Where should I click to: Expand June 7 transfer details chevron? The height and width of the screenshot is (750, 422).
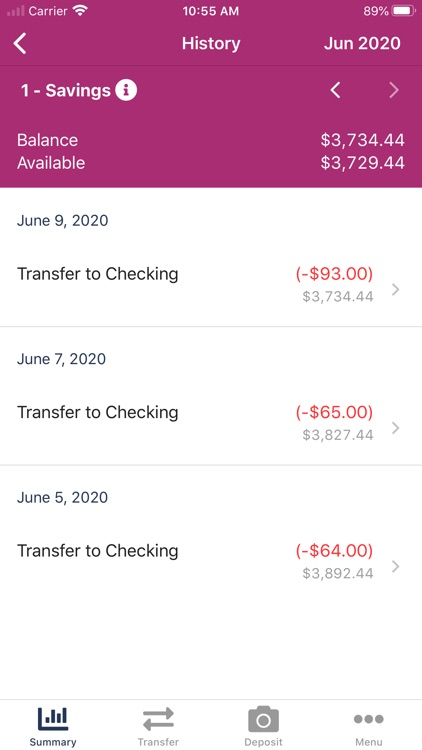point(395,428)
